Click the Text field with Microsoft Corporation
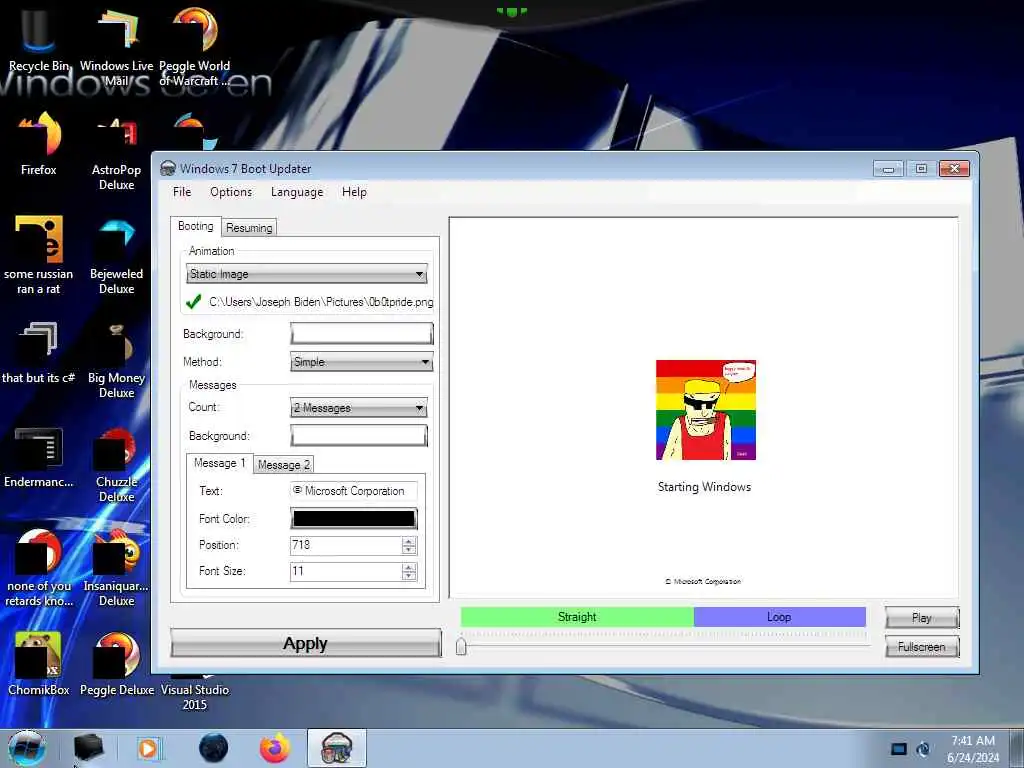This screenshot has height=768, width=1024. click(353, 491)
